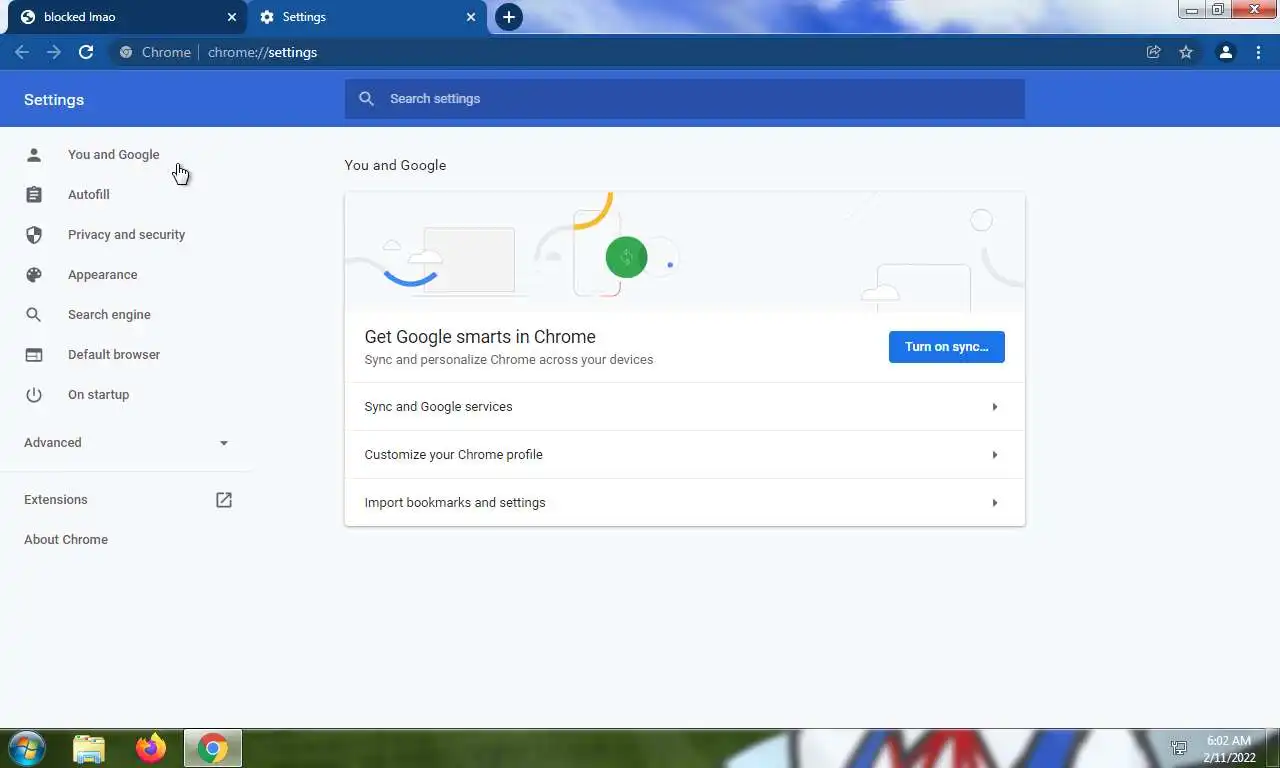Viewport: 1280px width, 768px height.
Task: Click the network icon in system tray
Action: click(x=1179, y=748)
